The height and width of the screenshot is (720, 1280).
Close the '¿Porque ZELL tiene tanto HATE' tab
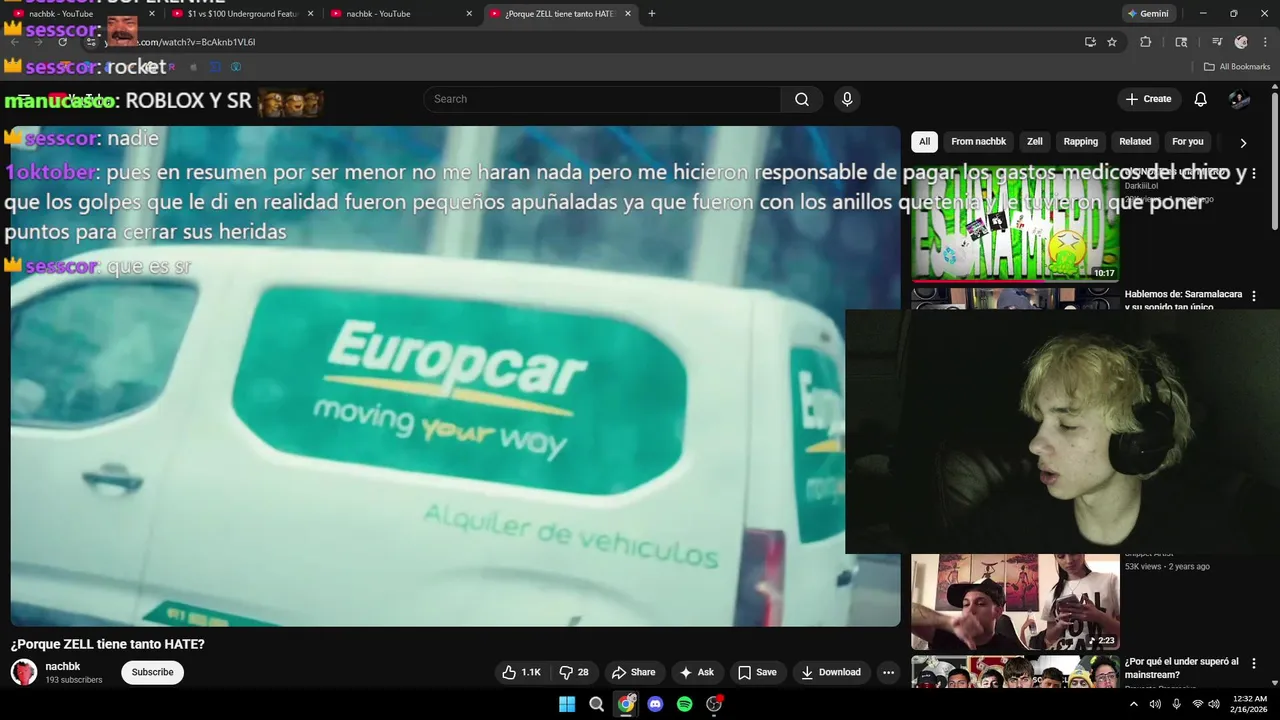pos(628,14)
